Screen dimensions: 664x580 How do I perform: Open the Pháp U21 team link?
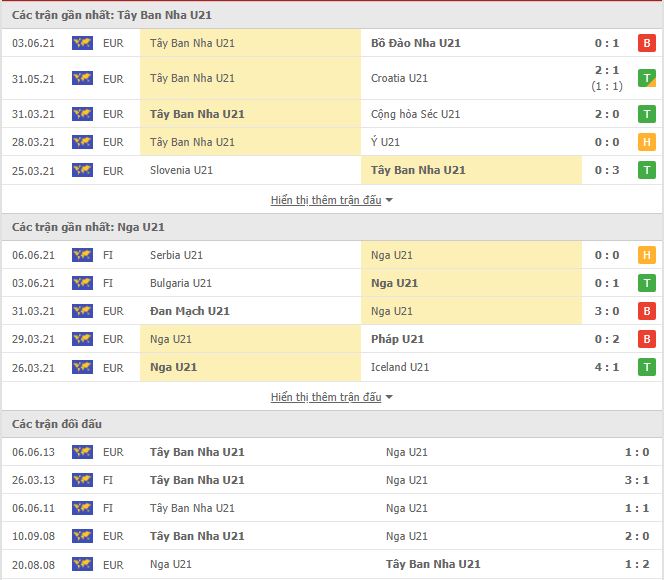click(397, 339)
